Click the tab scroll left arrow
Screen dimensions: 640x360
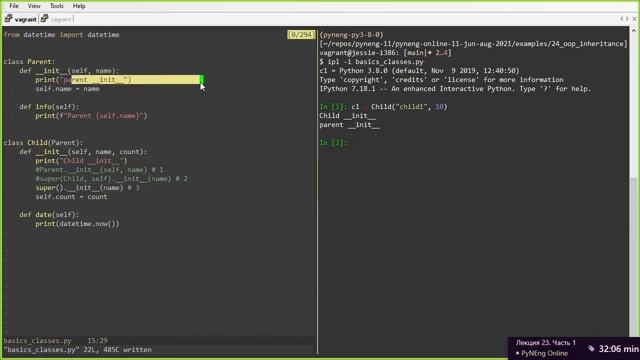[622, 19]
